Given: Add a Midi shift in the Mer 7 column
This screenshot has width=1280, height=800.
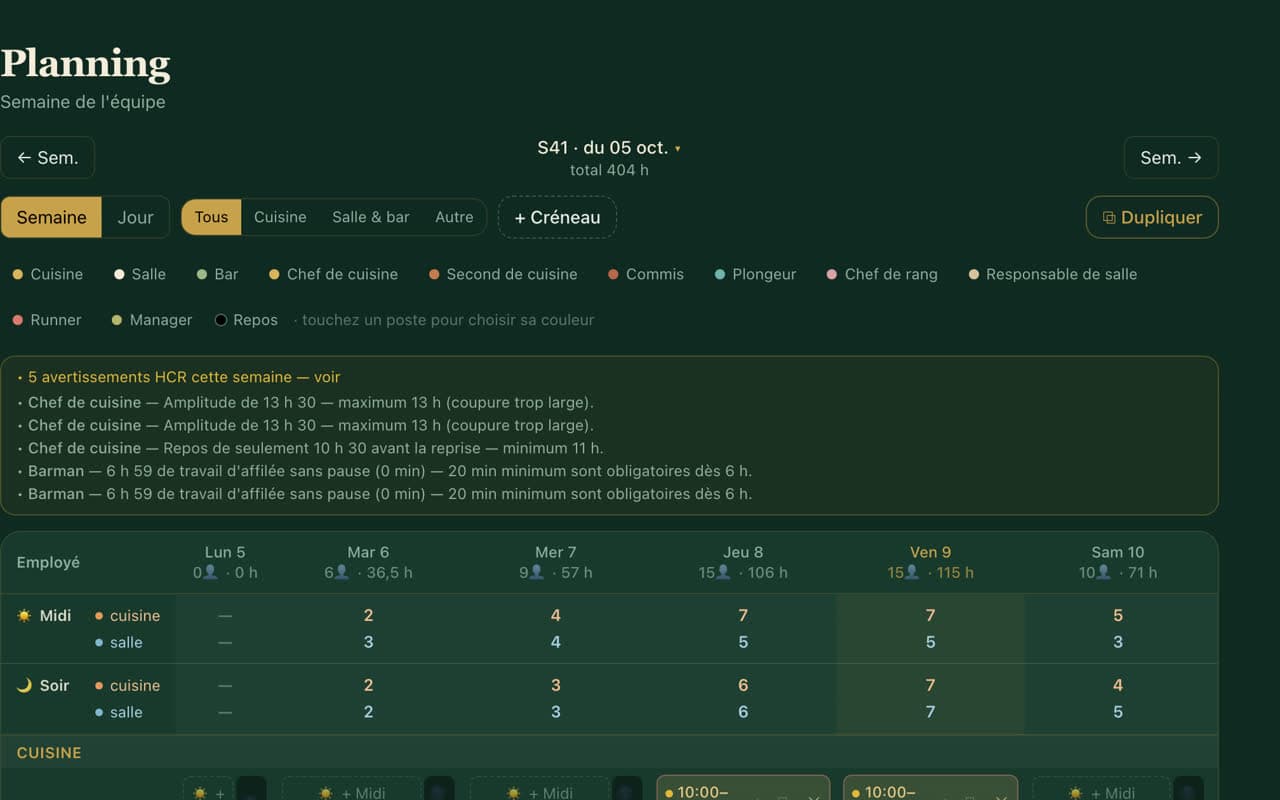Looking at the screenshot, I should tap(538, 792).
